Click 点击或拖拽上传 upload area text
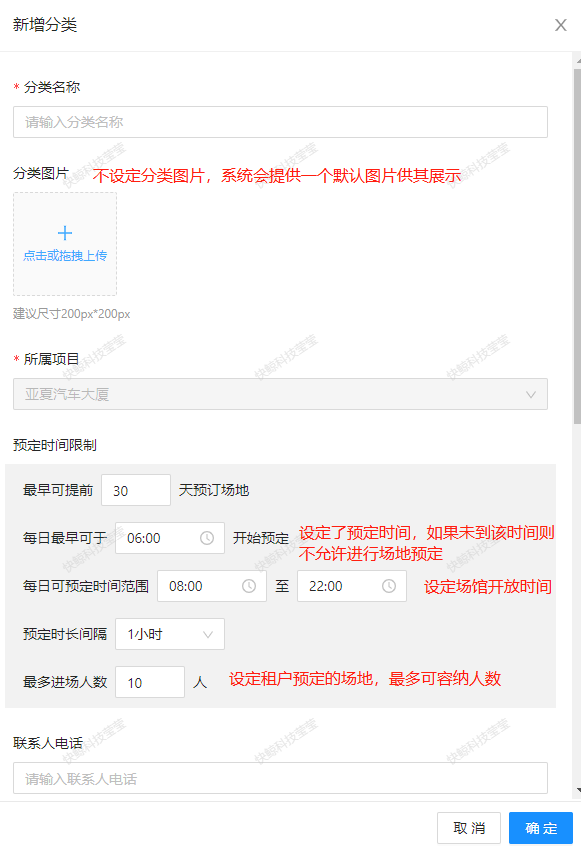Image resolution: width=581 pixels, height=849 pixels. [x=65, y=256]
